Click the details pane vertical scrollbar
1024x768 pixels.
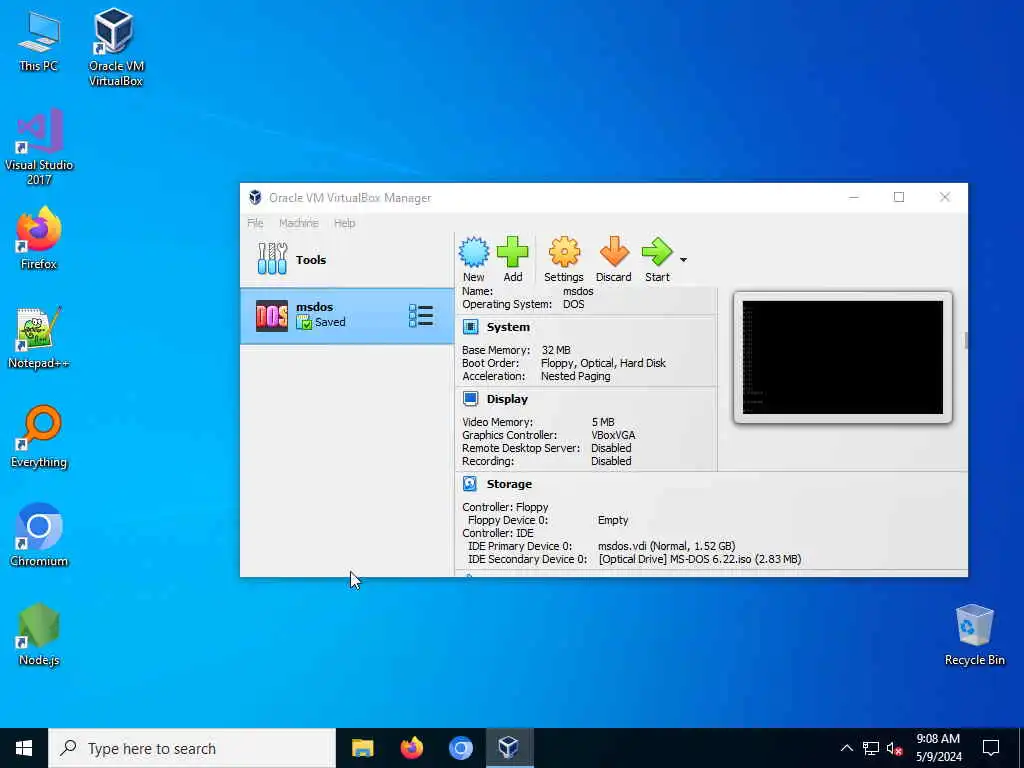(965, 340)
